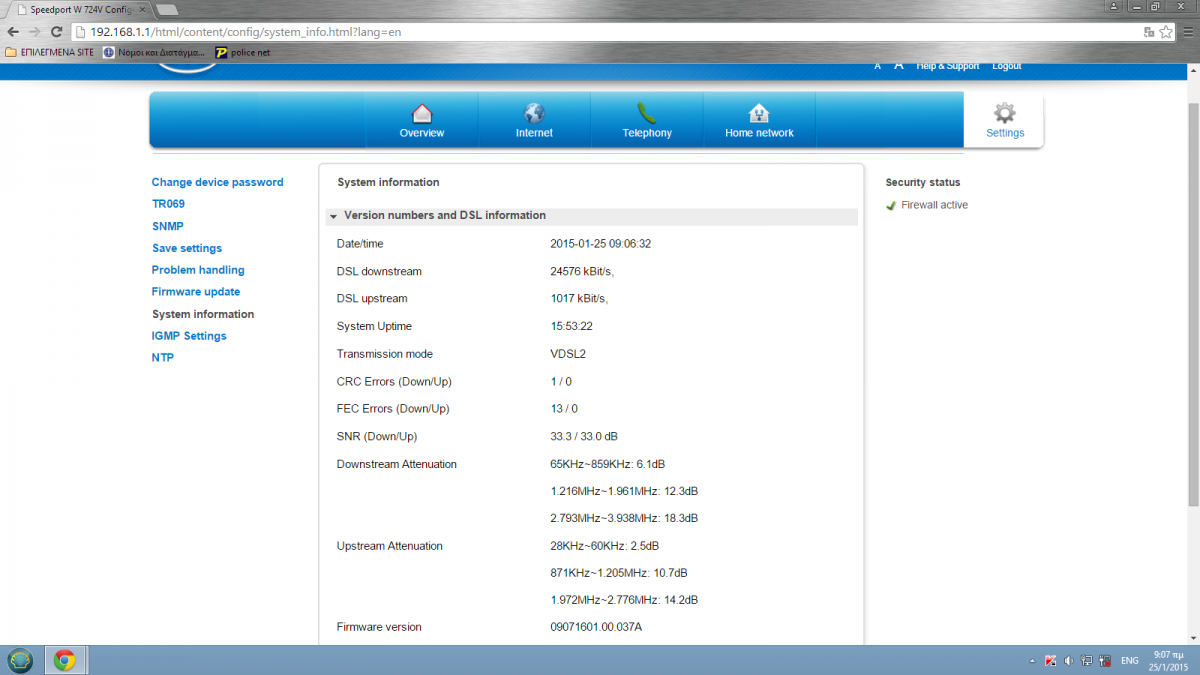The height and width of the screenshot is (675, 1200).
Task: Open Chrome from the Windows taskbar
Action: pyautogui.click(x=65, y=660)
